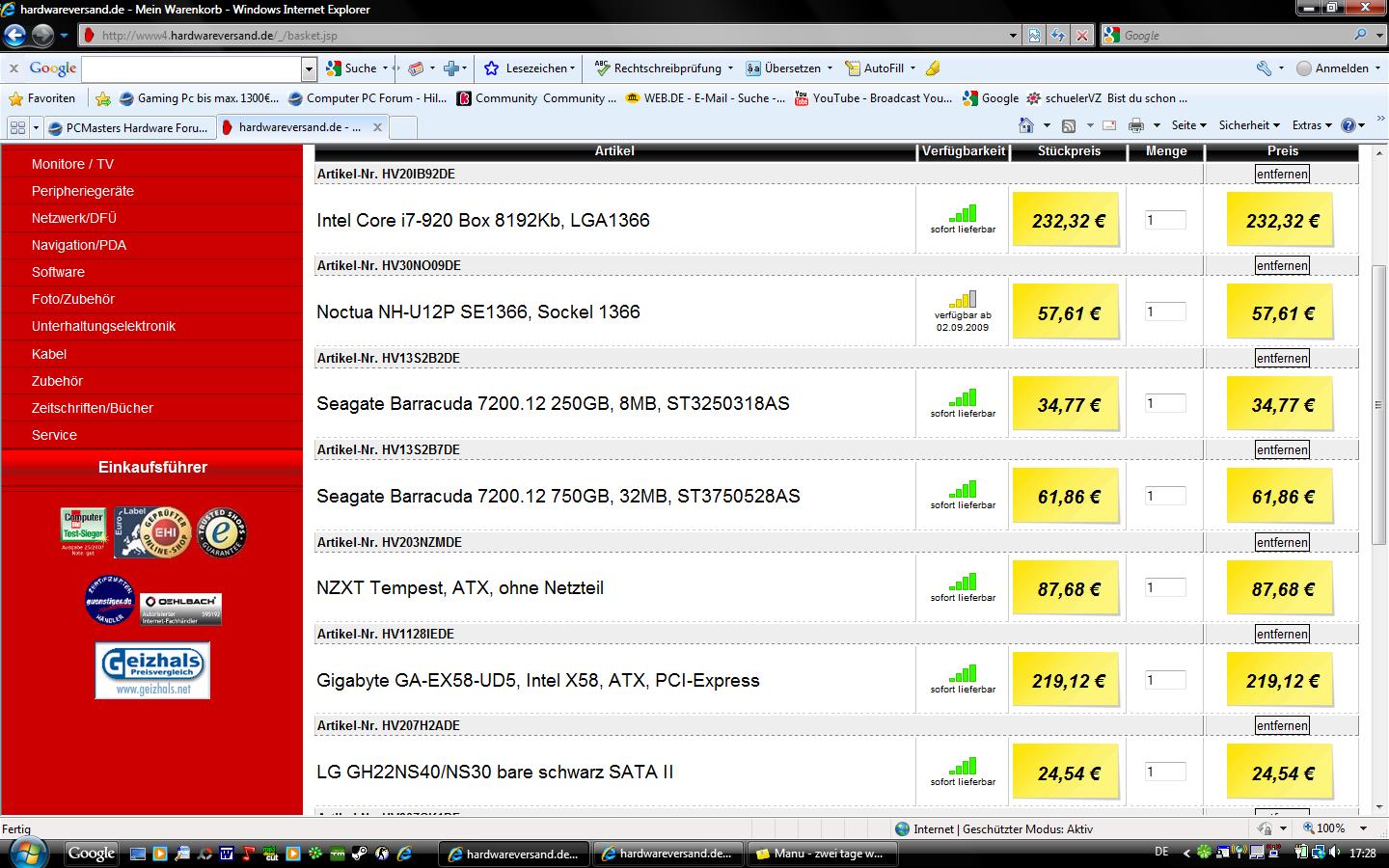Click the Anmelden sign-in button
This screenshot has width=1389, height=868.
pyautogui.click(x=1332, y=68)
